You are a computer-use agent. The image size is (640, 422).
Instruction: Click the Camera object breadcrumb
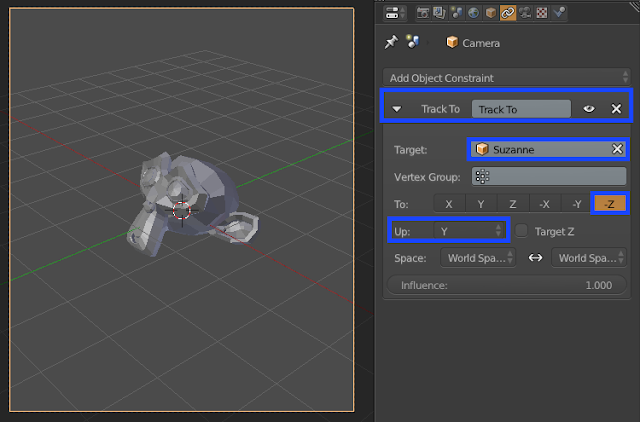(473, 43)
